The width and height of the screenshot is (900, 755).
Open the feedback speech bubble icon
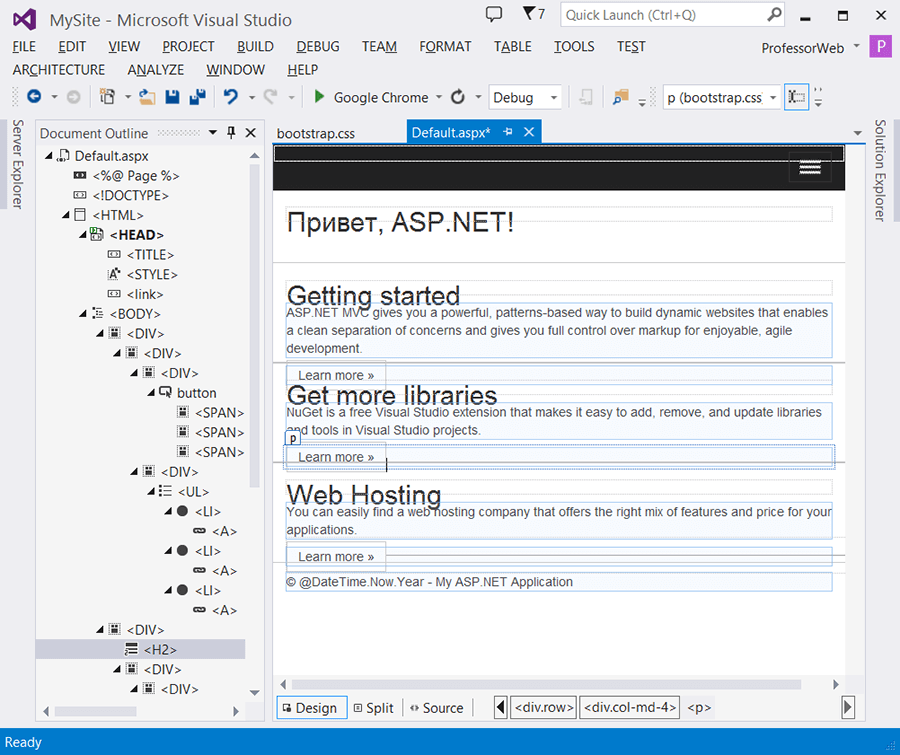click(x=494, y=14)
